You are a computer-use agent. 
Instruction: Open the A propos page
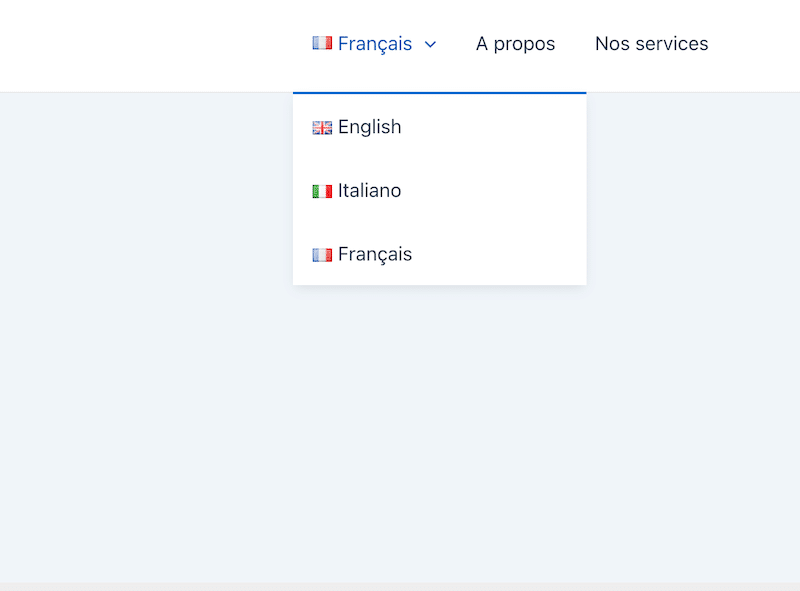515,44
